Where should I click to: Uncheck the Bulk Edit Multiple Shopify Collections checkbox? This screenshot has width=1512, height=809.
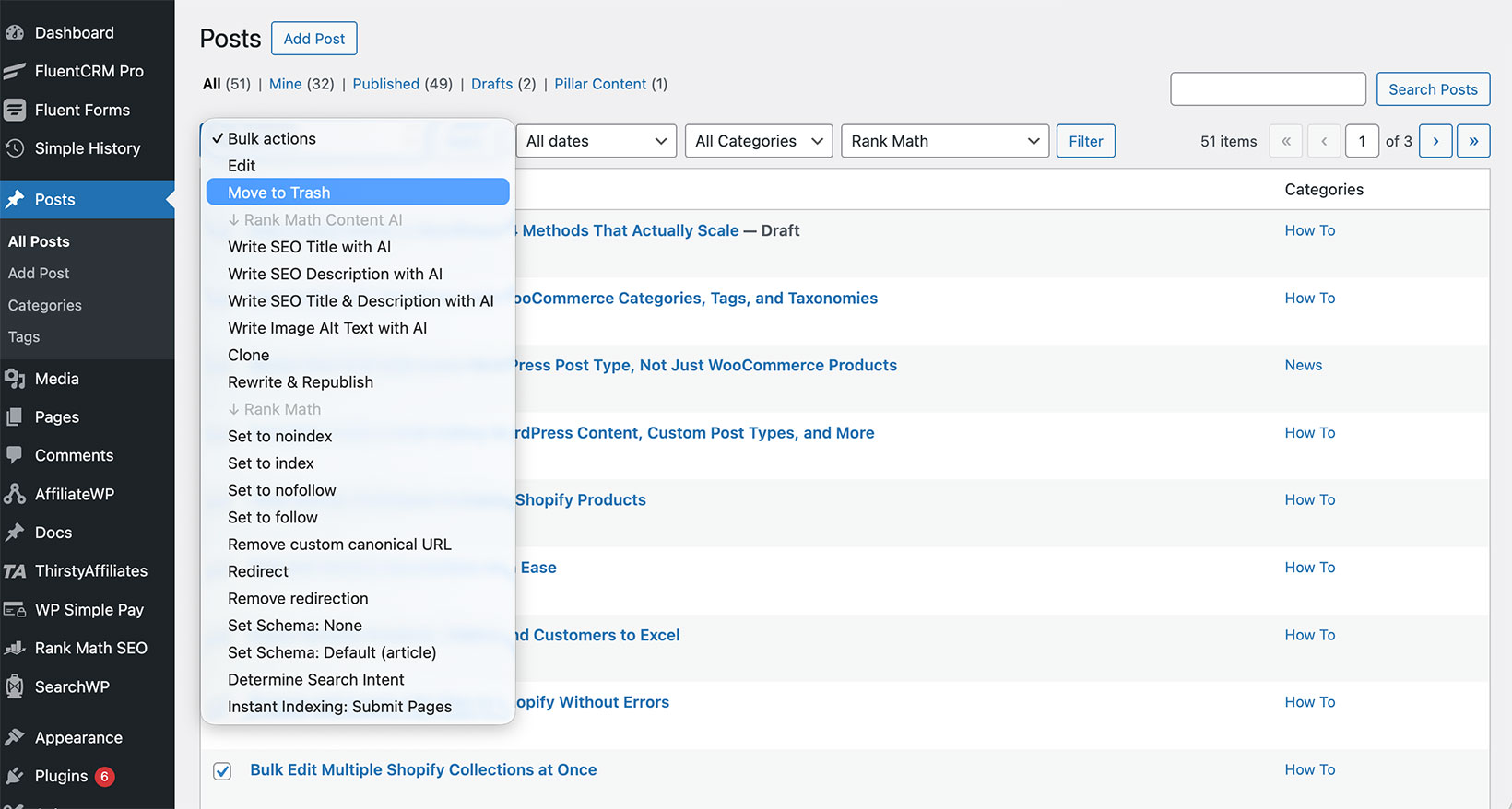tap(222, 770)
